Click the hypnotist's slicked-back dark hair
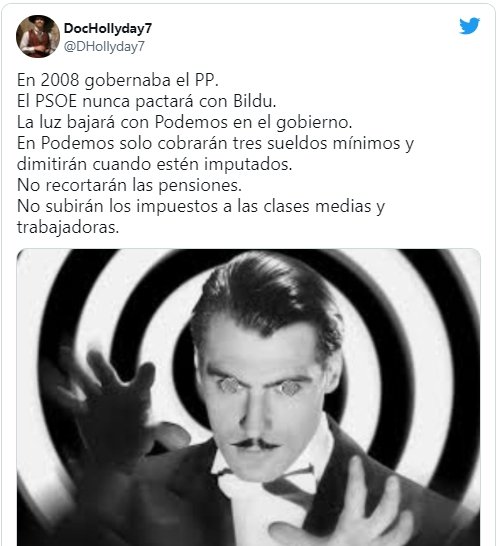Image resolution: width=498 pixels, height=546 pixels. (x=265, y=299)
